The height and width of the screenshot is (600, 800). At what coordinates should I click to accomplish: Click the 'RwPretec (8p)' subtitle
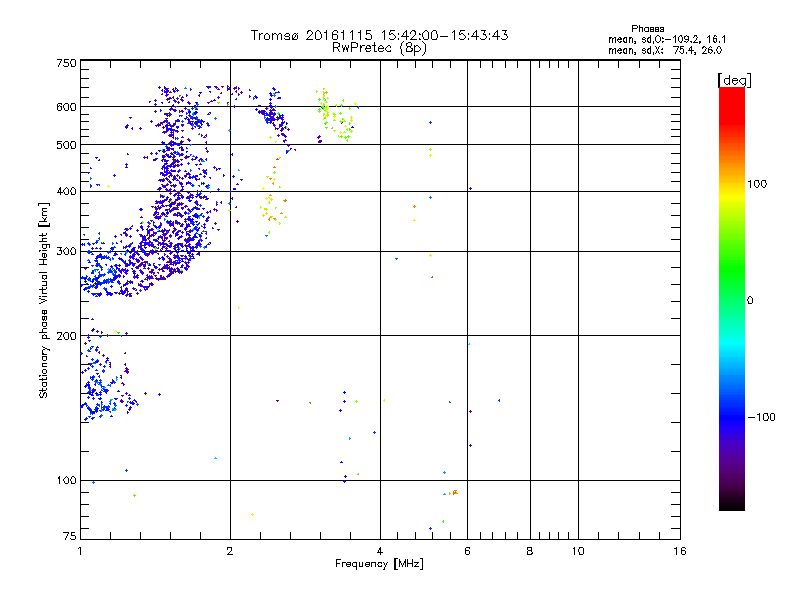tap(379, 48)
